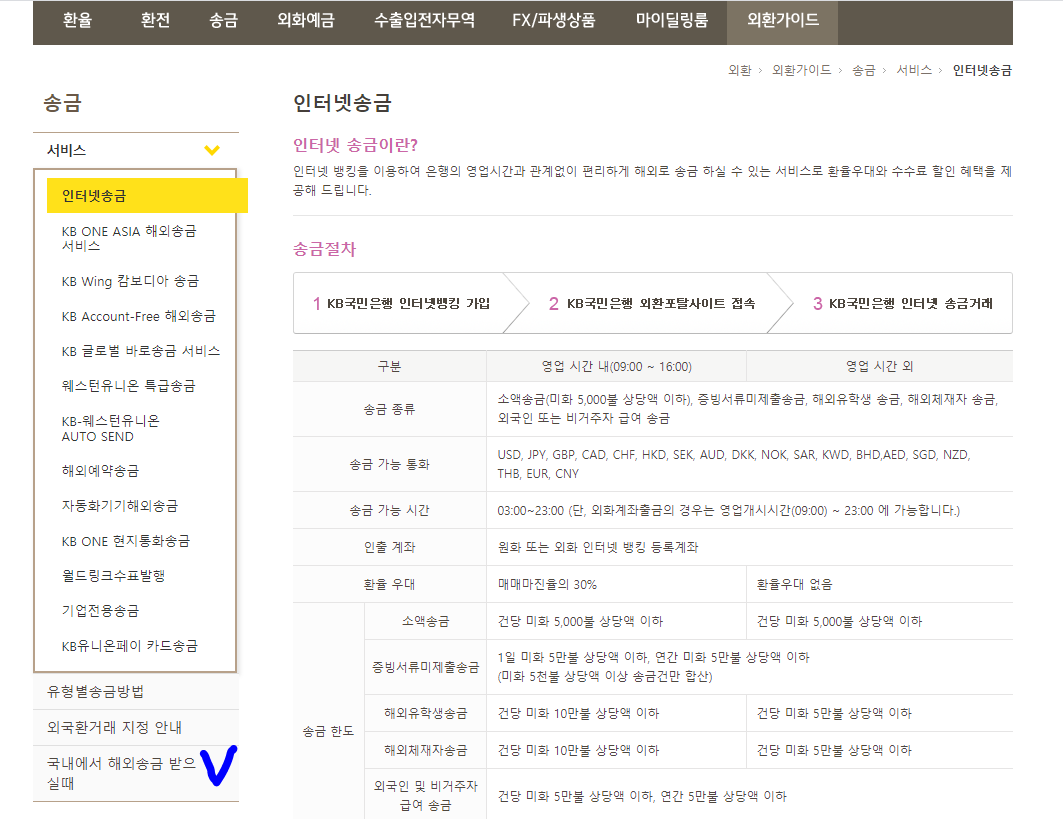The width and height of the screenshot is (1063, 819).
Task: Open 해외예약송금 page
Action: pyautogui.click(x=100, y=471)
